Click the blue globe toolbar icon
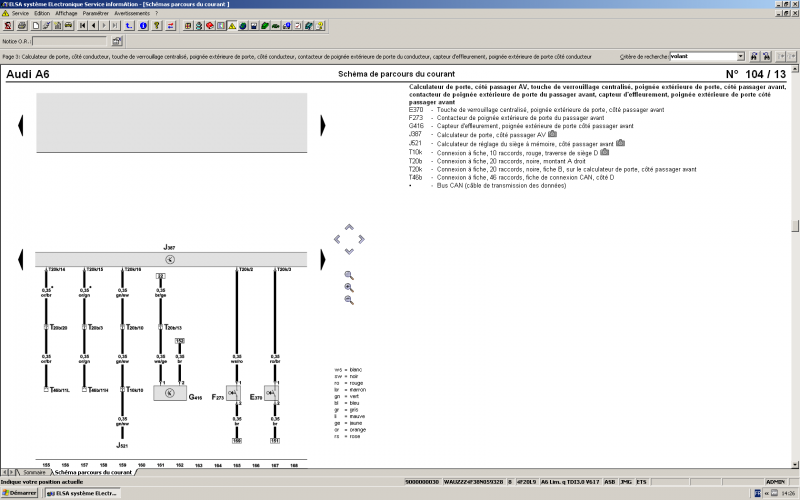800x500 pixels. click(x=243, y=26)
